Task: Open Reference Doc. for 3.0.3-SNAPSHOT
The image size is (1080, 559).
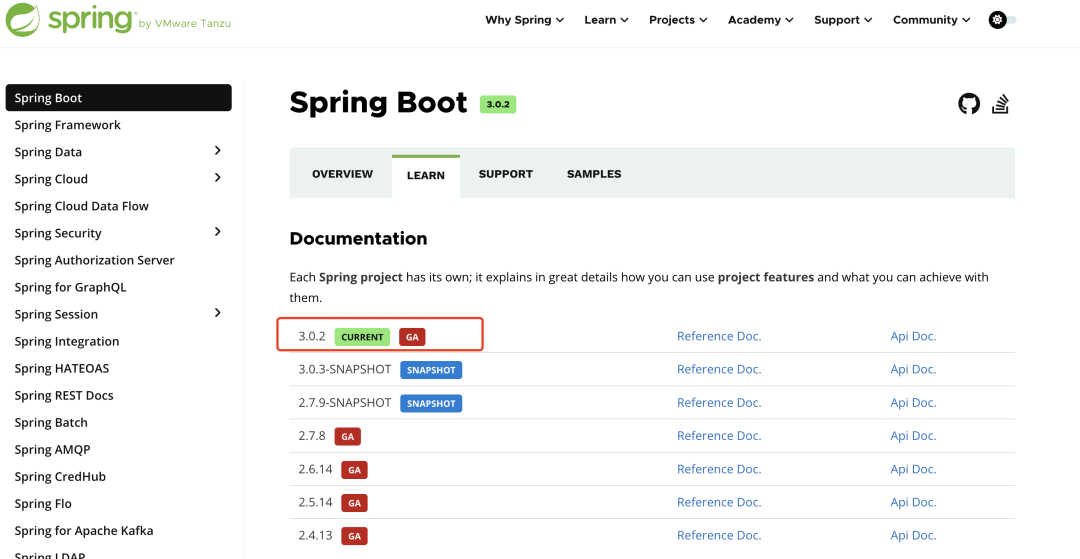Action: [719, 369]
